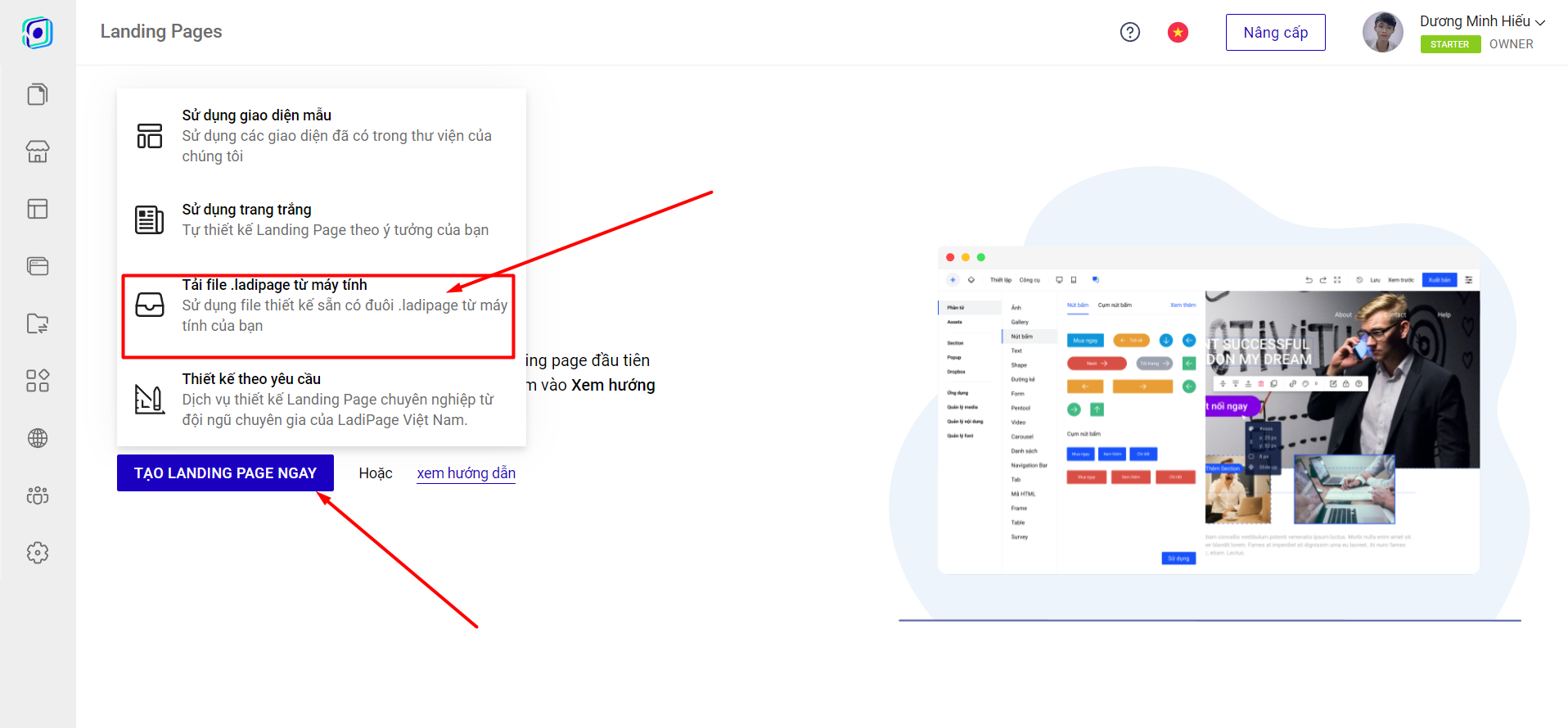
Task: Open the settings gear sidebar icon
Action: (38, 553)
